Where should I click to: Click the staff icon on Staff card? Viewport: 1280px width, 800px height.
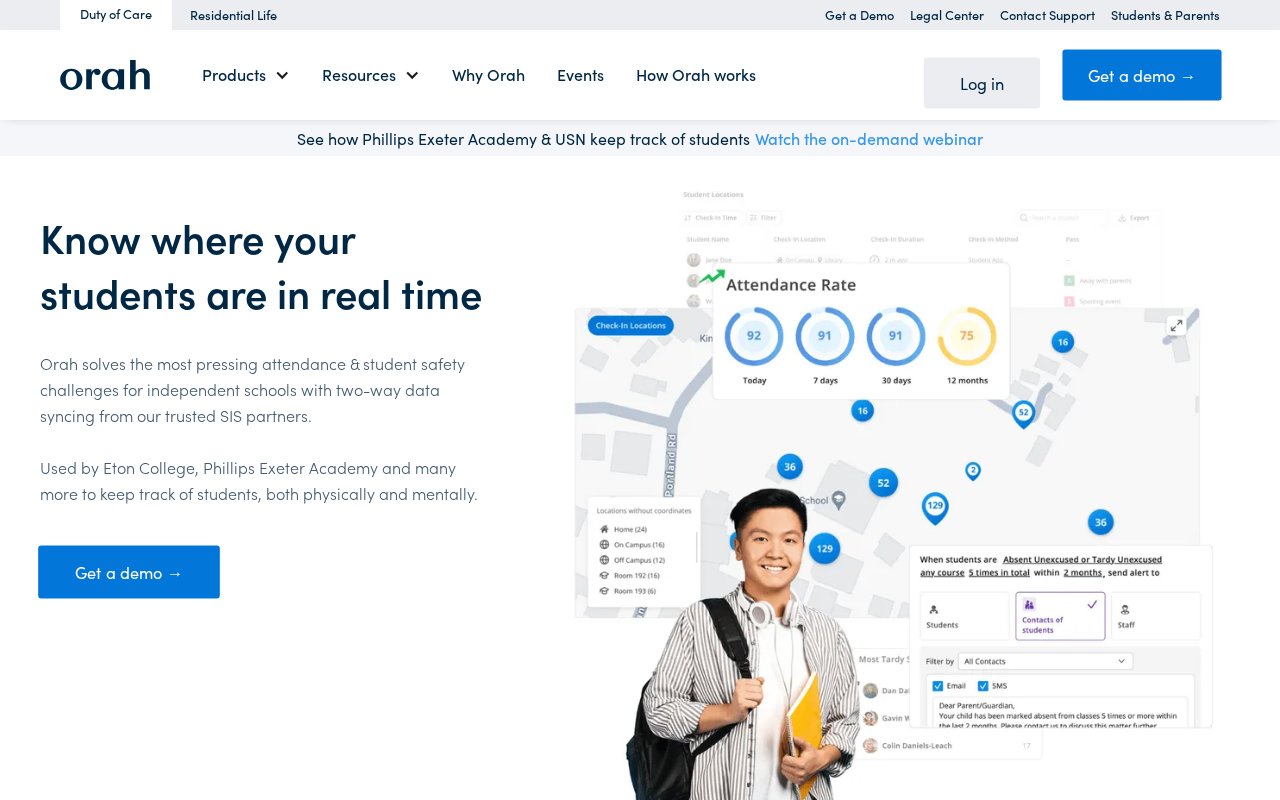pos(1125,609)
